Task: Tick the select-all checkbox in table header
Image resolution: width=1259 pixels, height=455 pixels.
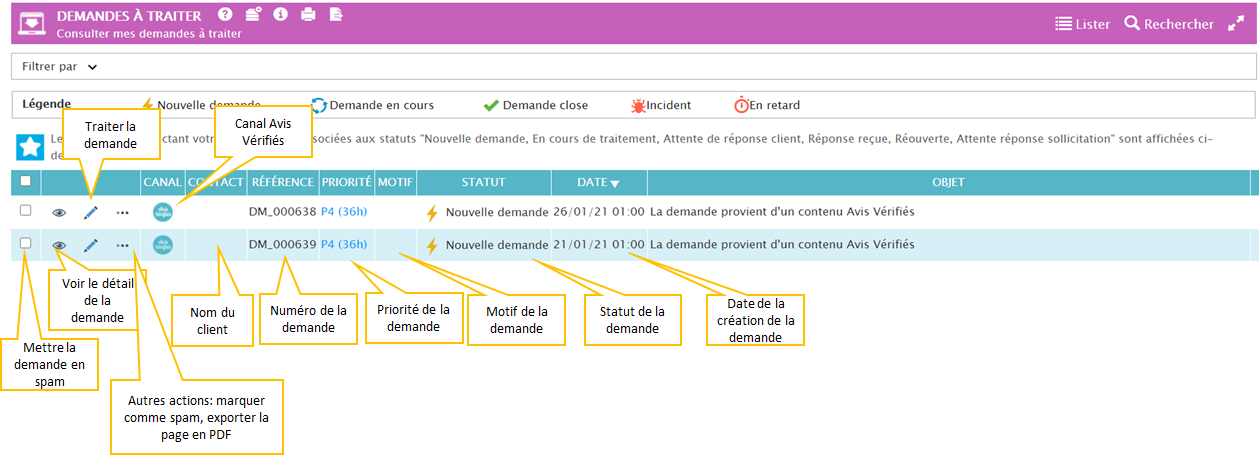Action: pos(26,181)
